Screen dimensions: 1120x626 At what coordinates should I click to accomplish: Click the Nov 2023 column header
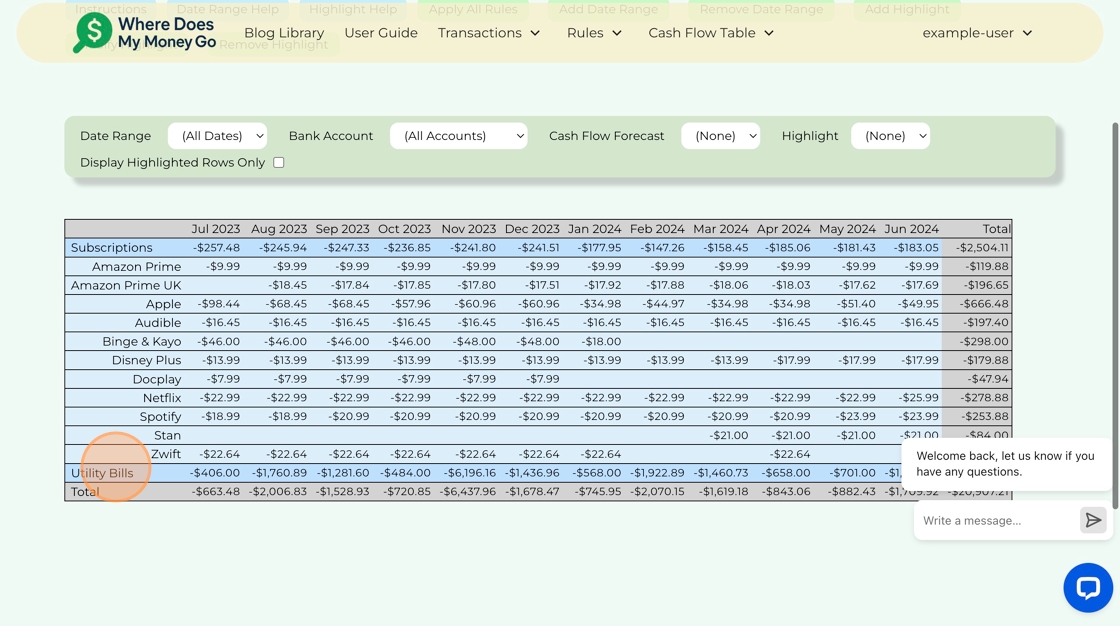469,229
